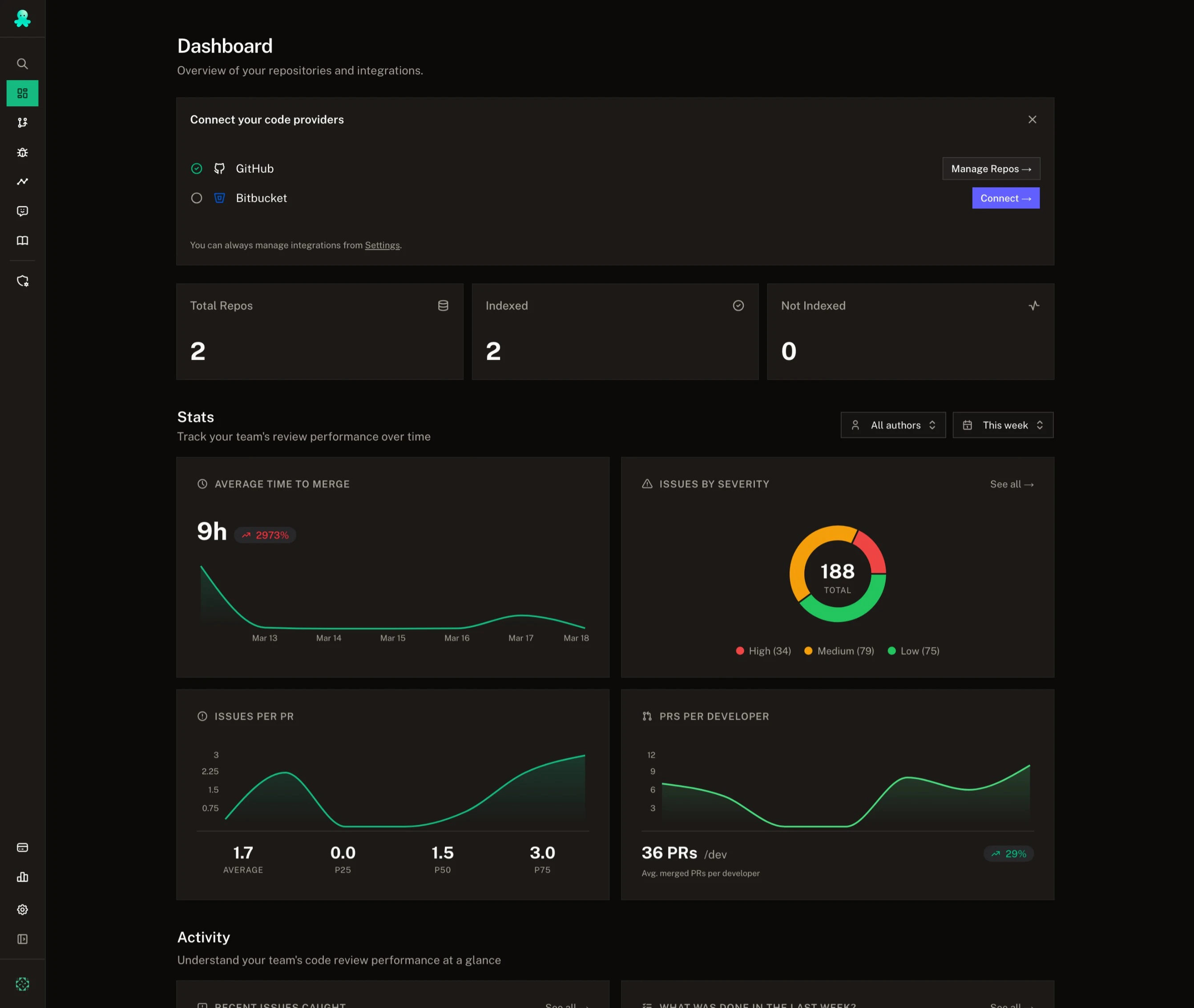This screenshot has height=1008, width=1194.
Task: Open the analytics trend line icon
Action: click(x=22, y=181)
